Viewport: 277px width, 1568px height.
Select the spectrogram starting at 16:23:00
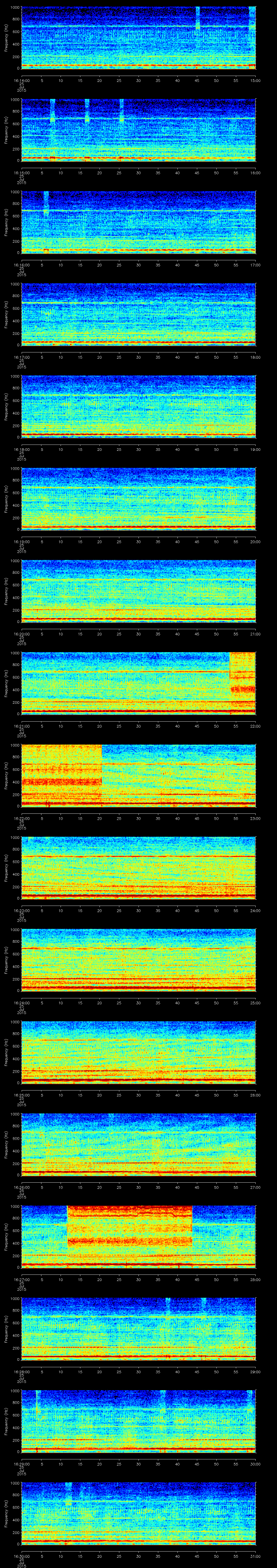139,868
